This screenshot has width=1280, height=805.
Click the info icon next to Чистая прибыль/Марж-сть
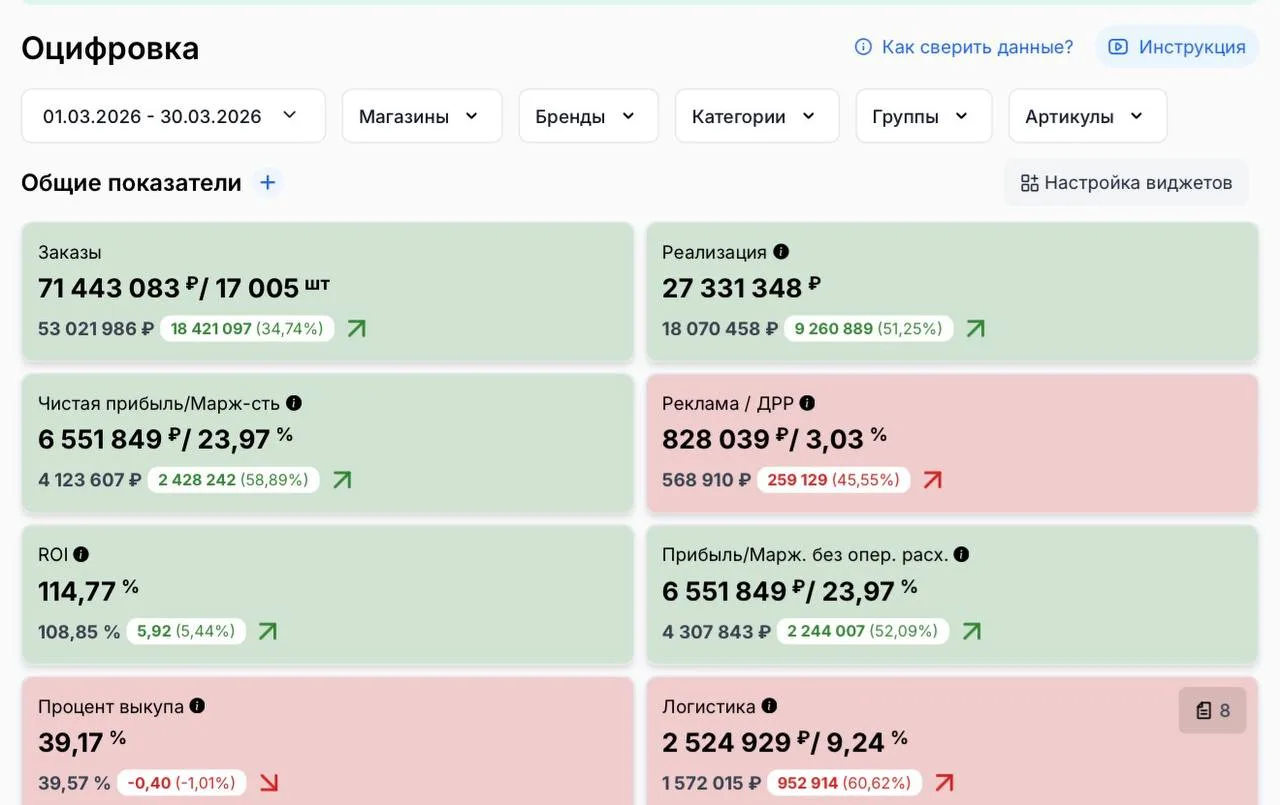pyautogui.click(x=294, y=403)
